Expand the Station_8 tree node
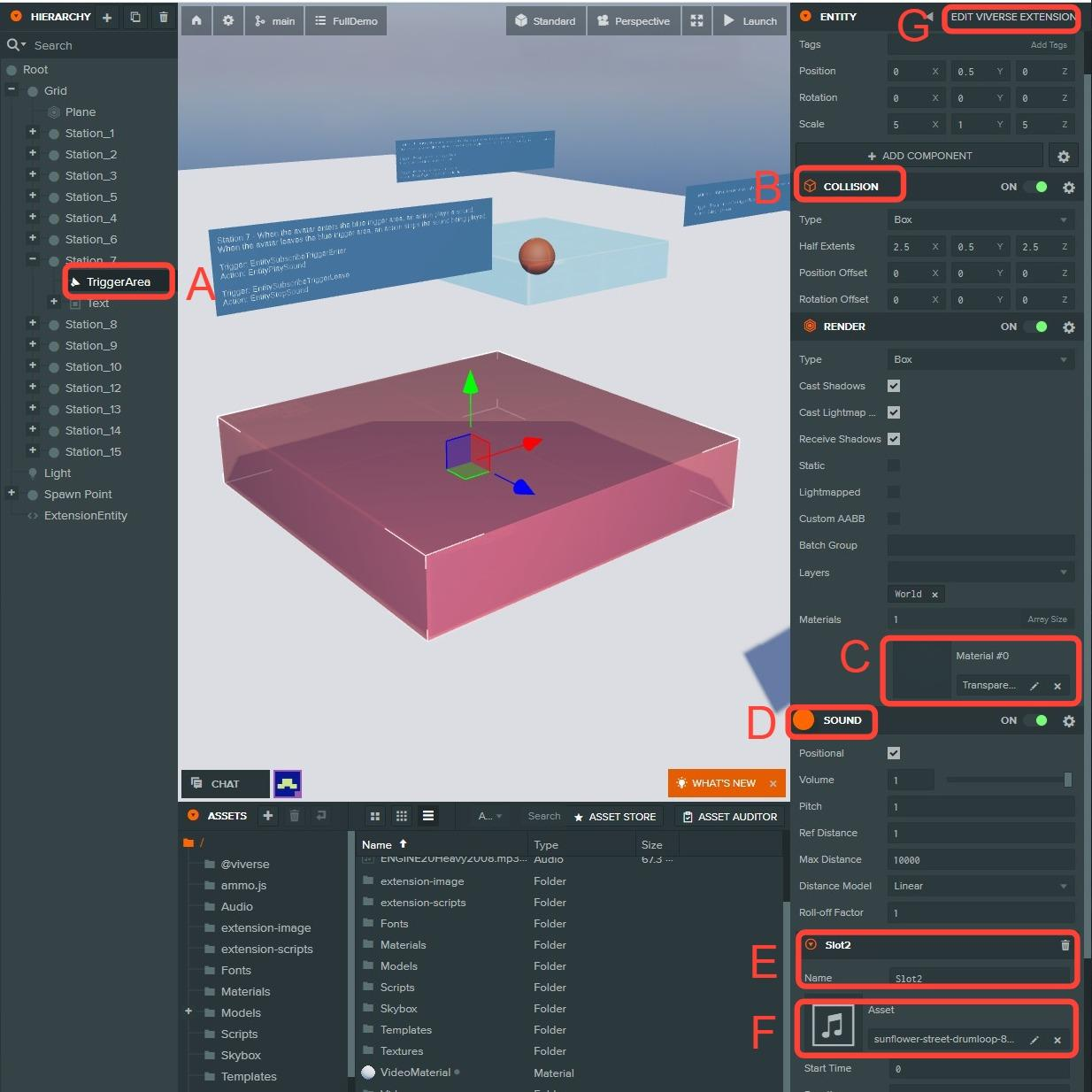Screen dimensions: 1092x1092 point(33,323)
